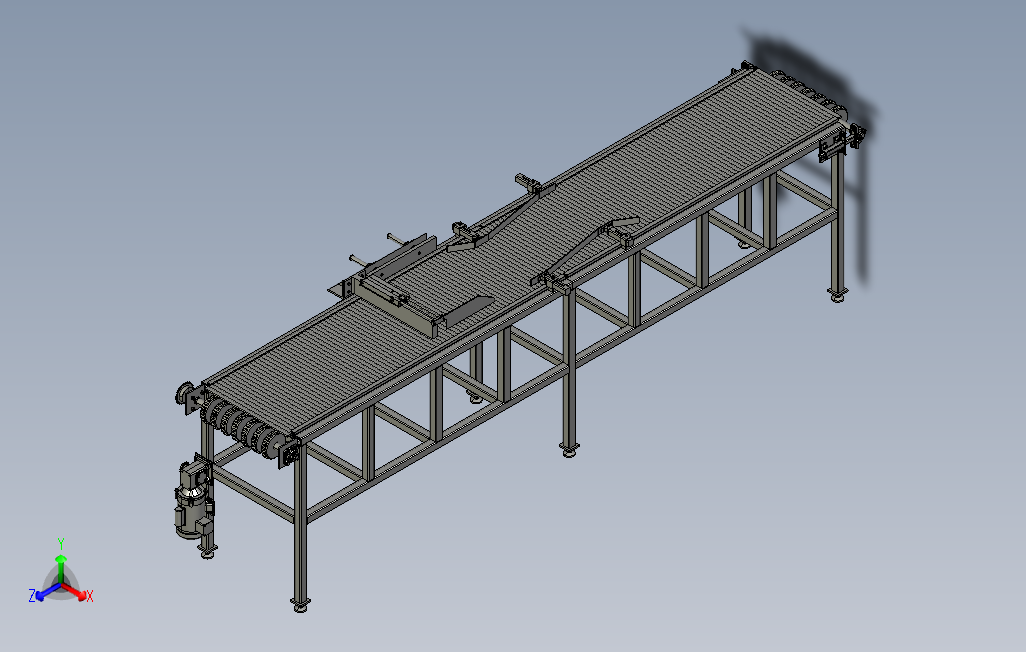Select the foot pad of the front leg

[x=300, y=606]
